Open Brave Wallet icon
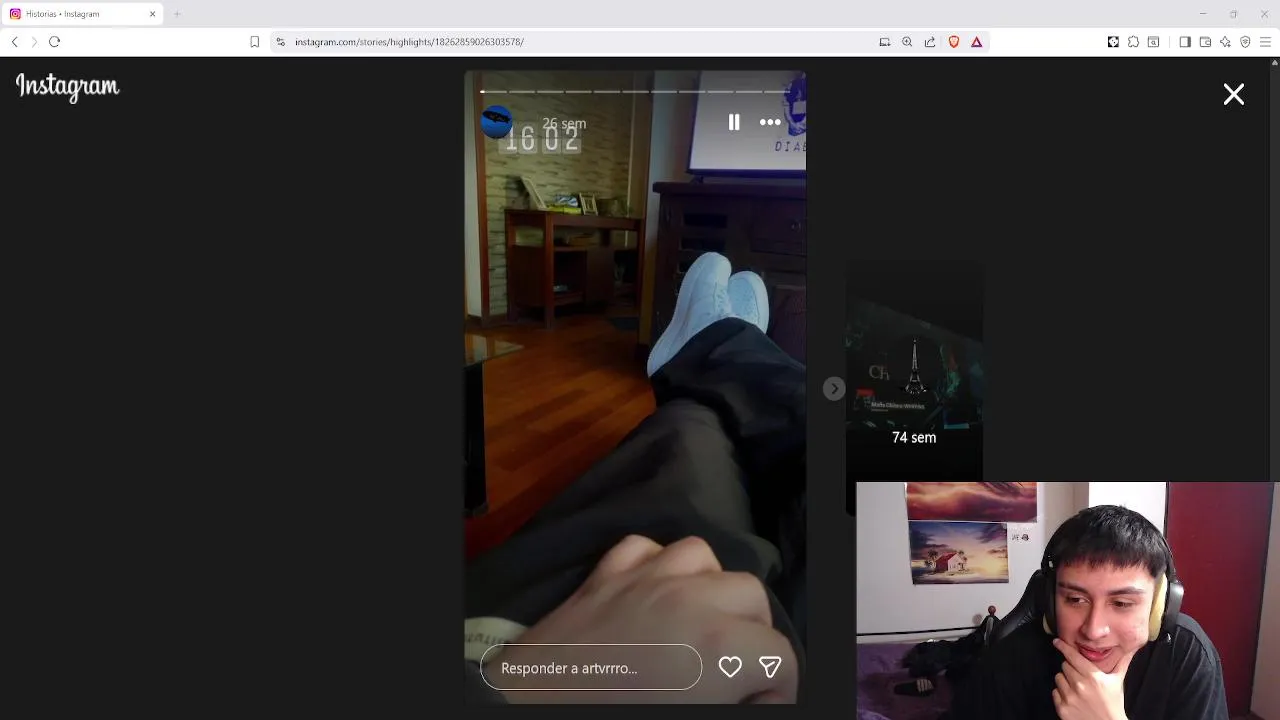The height and width of the screenshot is (720, 1280). (x=1205, y=42)
